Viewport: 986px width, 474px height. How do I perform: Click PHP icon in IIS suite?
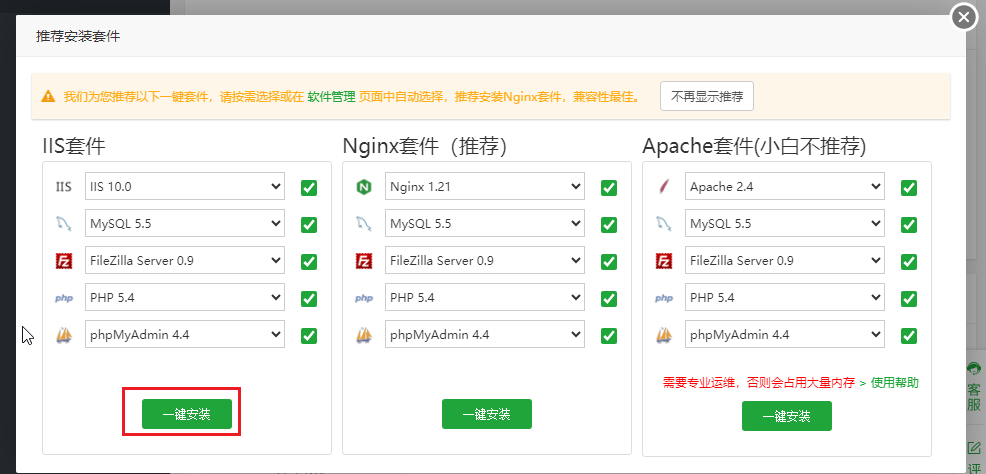(64, 298)
